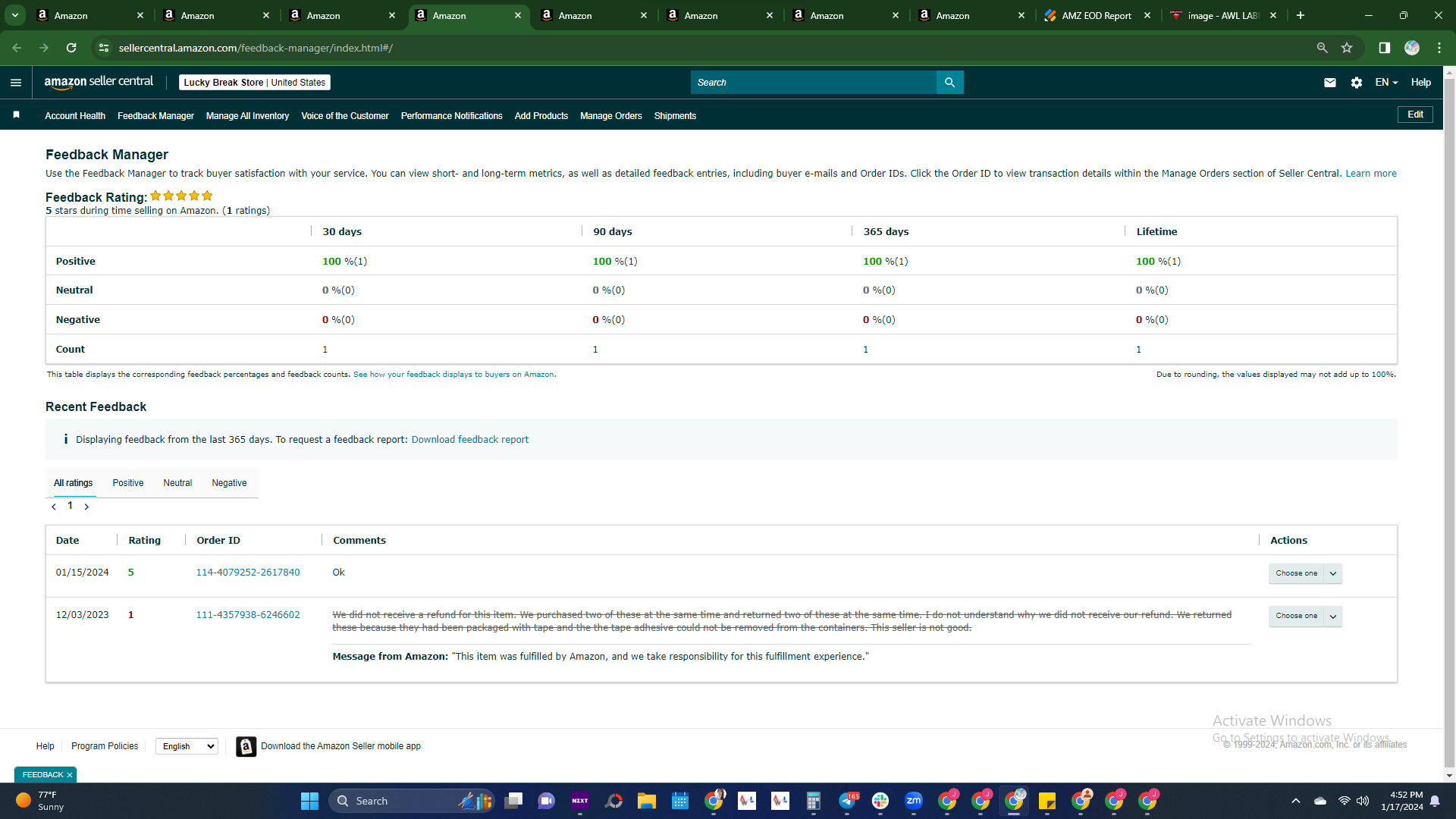Switch to the image - AWL LAB tab
Image resolution: width=1456 pixels, height=819 pixels.
click(x=1222, y=15)
